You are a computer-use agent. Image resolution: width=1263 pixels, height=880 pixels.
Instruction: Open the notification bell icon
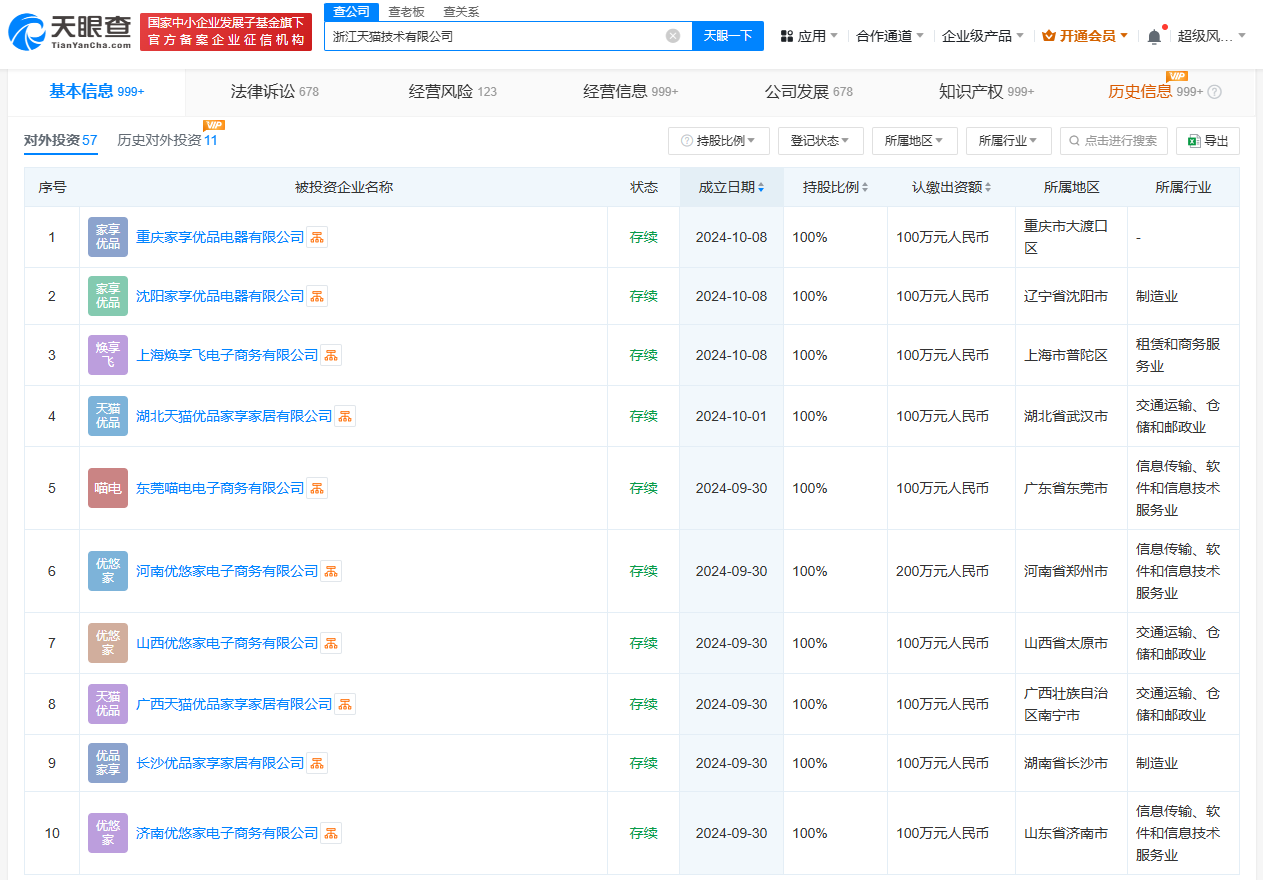(x=1154, y=37)
